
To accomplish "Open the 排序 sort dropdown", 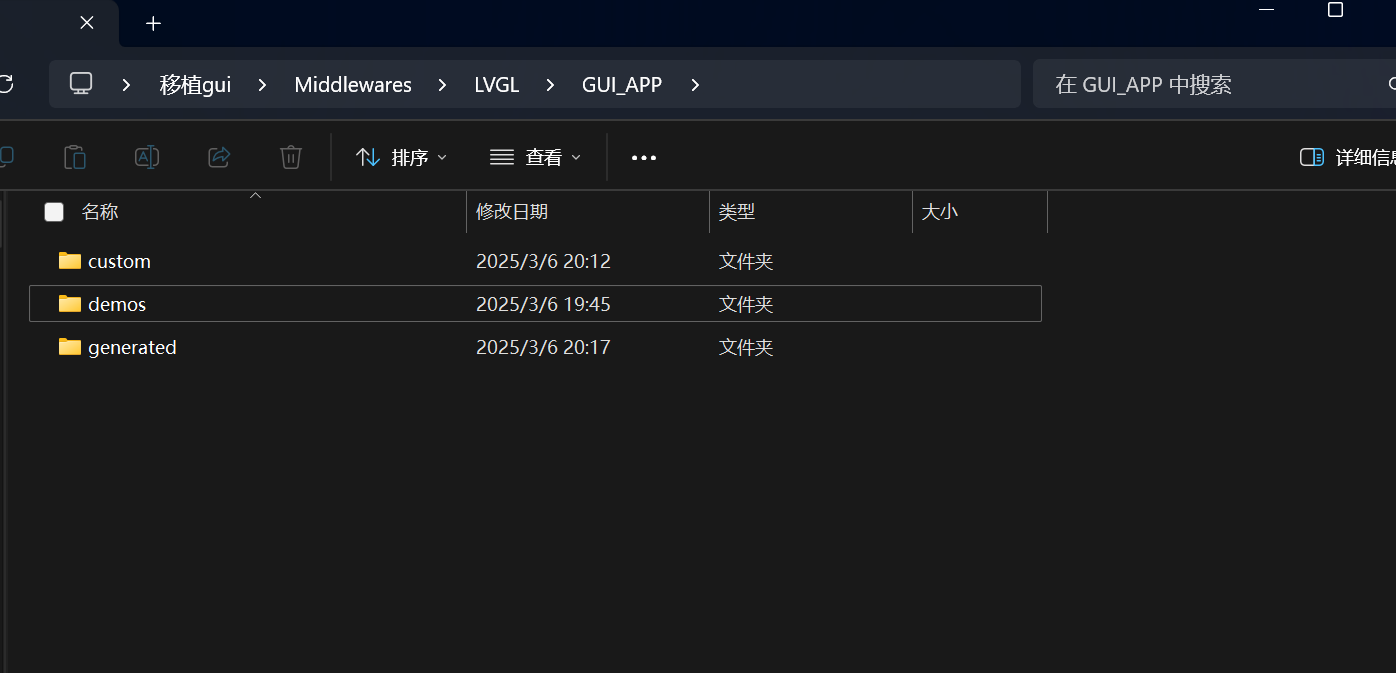I will click(399, 157).
